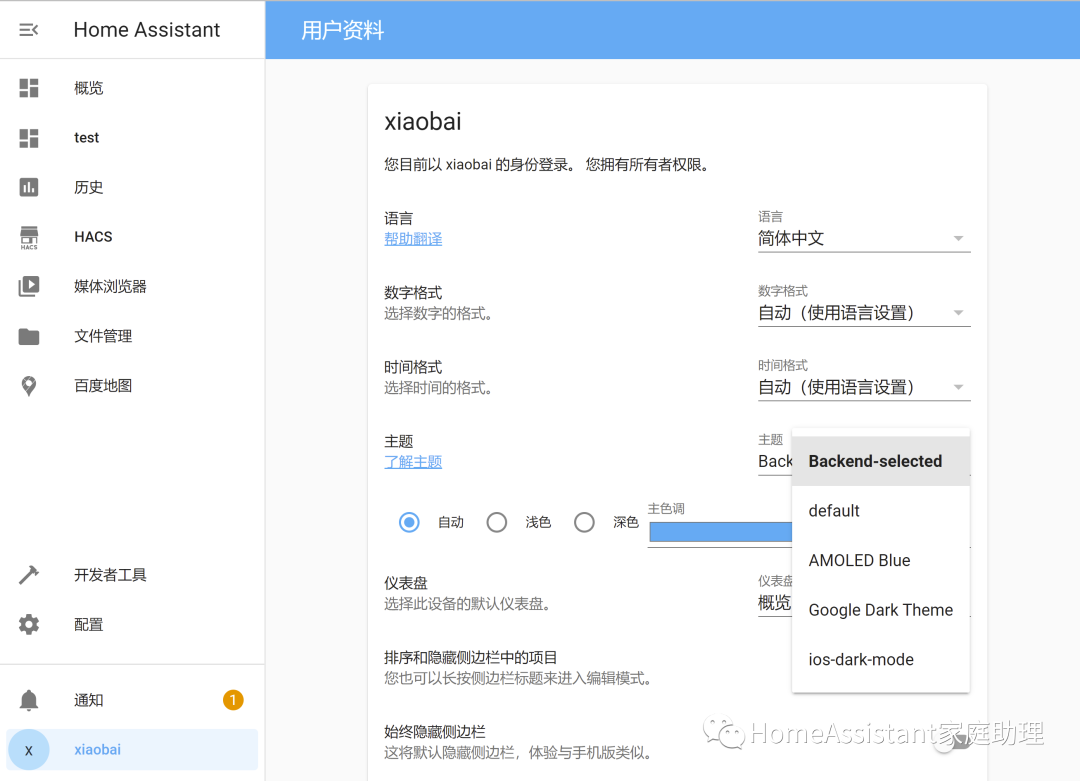
Task: Click the notification count badge
Action: (233, 700)
